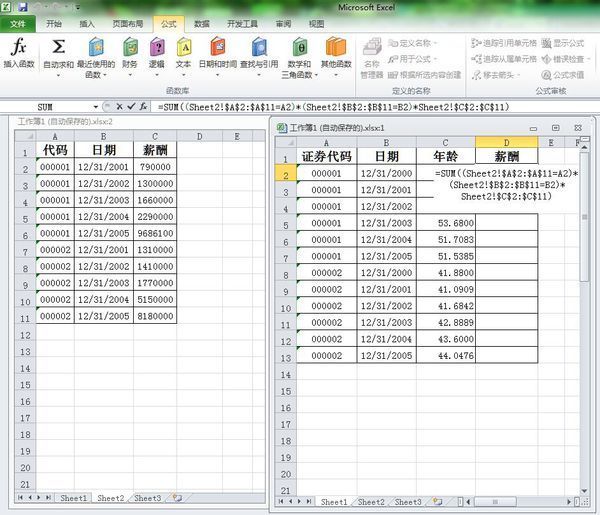
Task: Expand Define Name dropdown arrow
Action: tap(435, 43)
